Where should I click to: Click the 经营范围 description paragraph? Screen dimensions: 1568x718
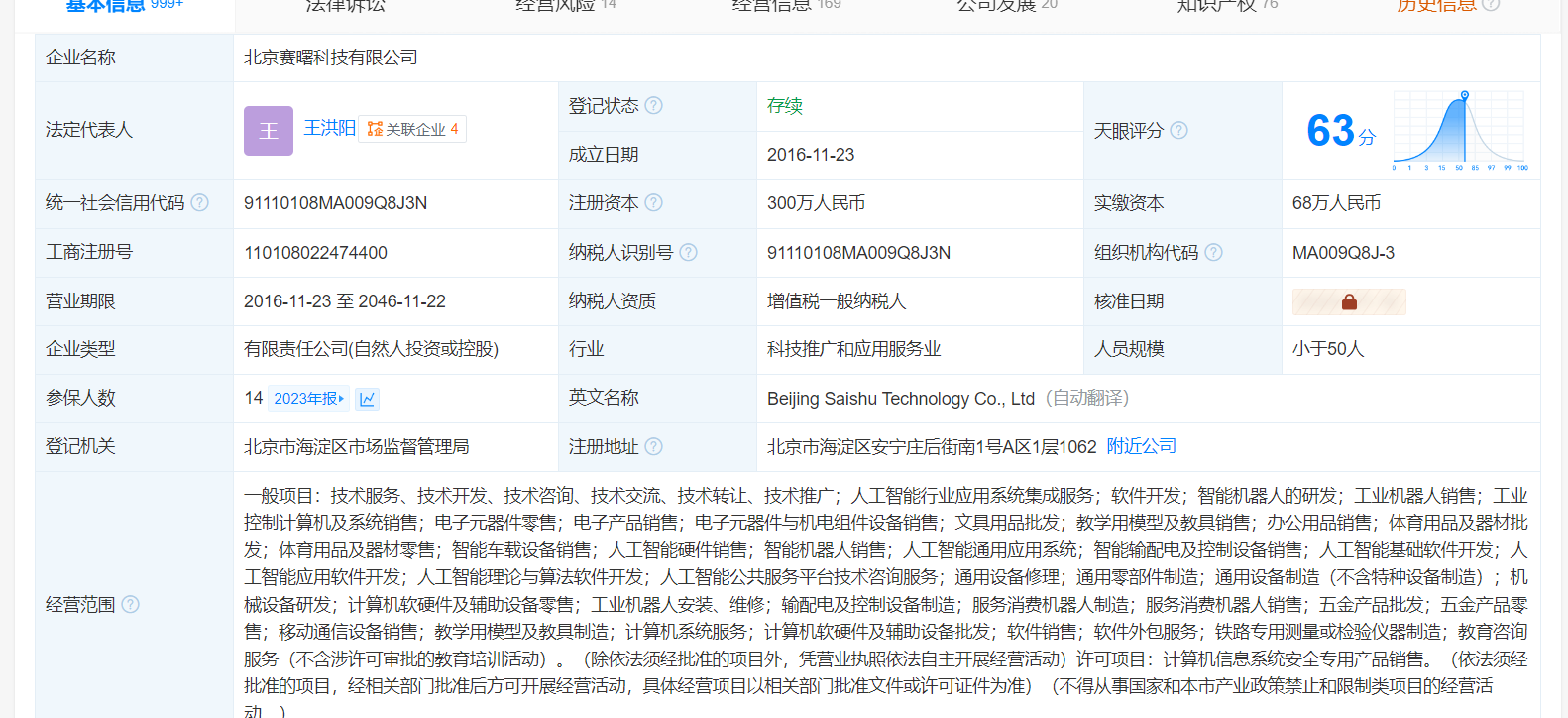tap(885, 603)
